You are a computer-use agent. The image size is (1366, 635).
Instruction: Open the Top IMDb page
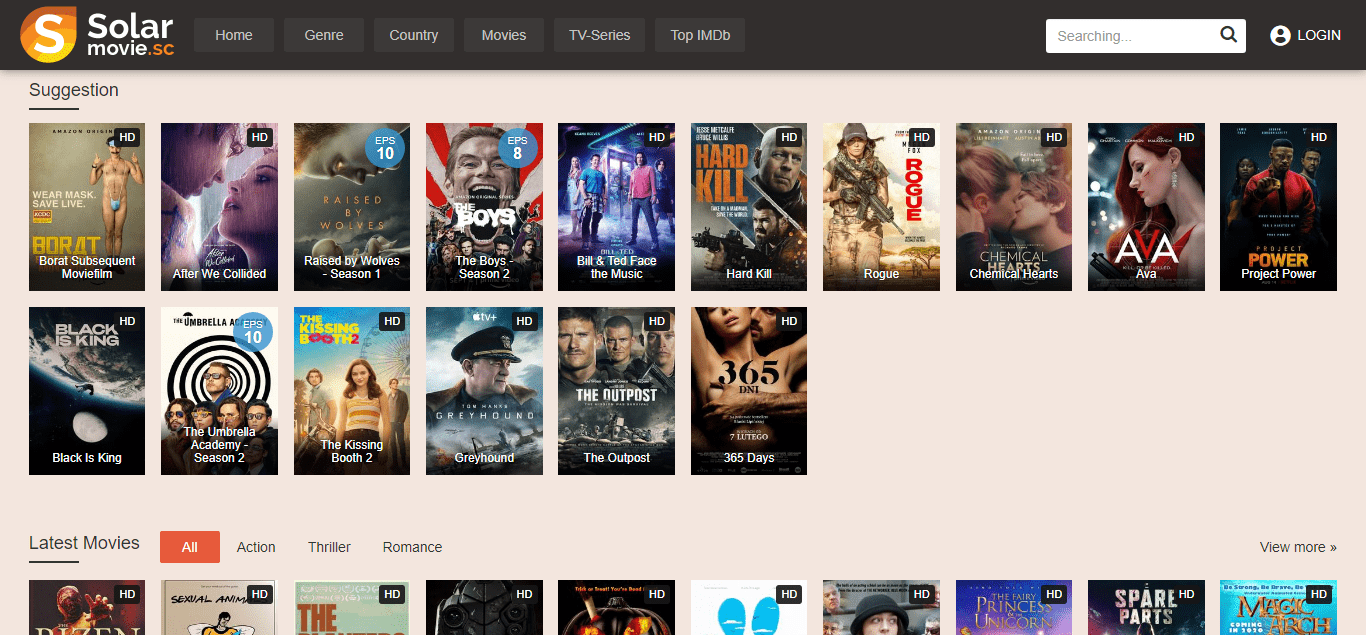pos(700,35)
